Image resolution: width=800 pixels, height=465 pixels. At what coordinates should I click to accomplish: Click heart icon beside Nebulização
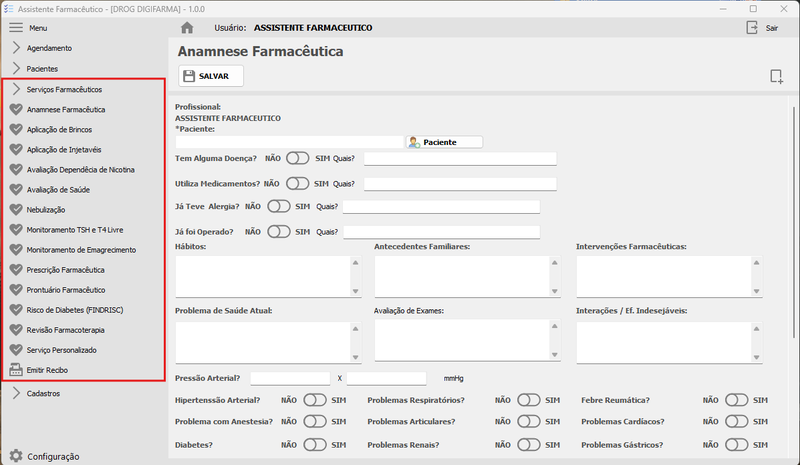point(16,209)
